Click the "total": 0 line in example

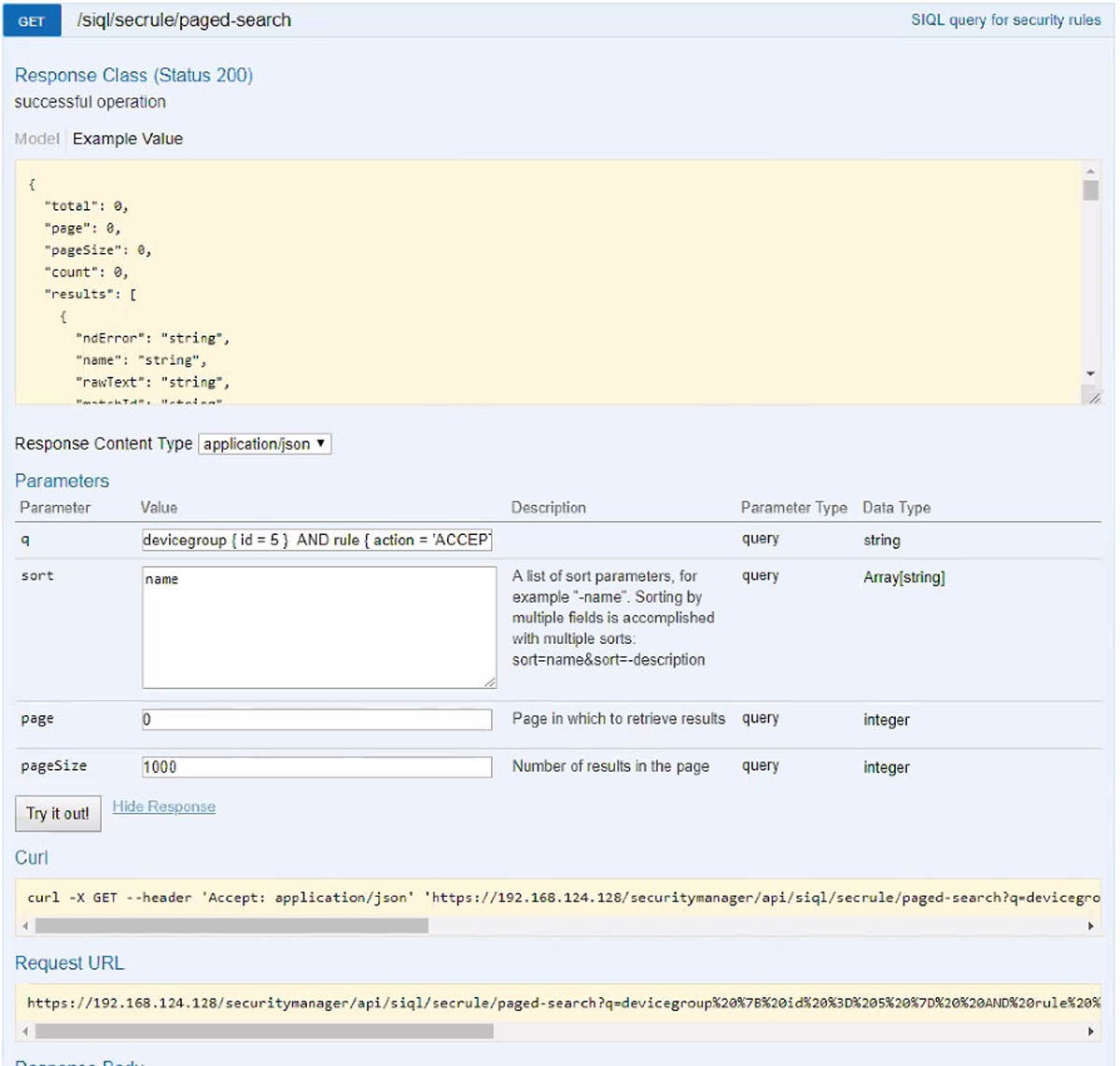(86, 206)
